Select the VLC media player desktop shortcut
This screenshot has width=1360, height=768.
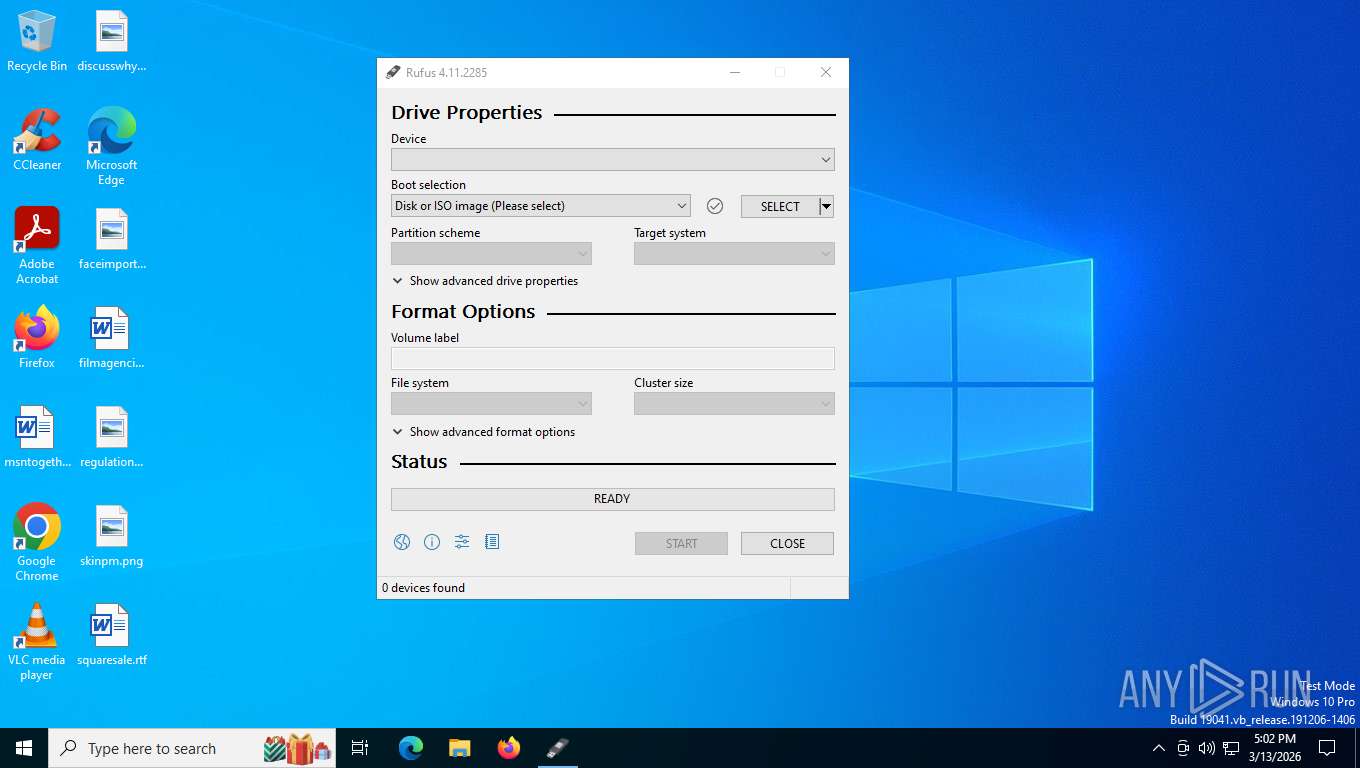(x=37, y=642)
